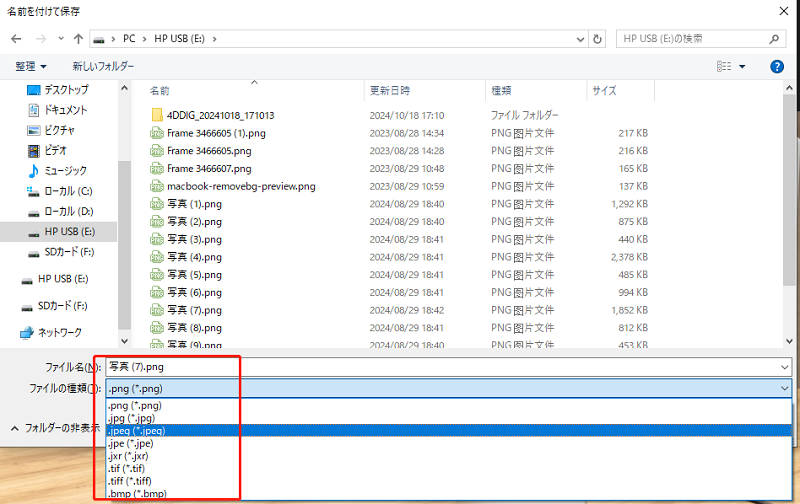The height and width of the screenshot is (504, 800).
Task: Click the search magnifier icon
Action: click(774, 39)
